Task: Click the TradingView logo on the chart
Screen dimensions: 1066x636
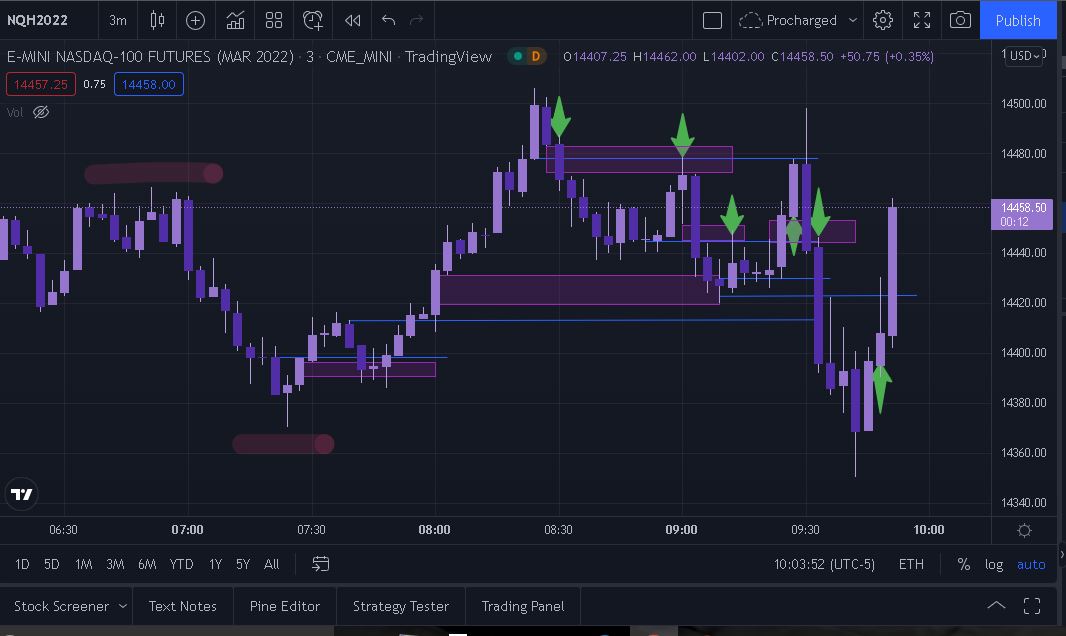Action: [x=22, y=494]
